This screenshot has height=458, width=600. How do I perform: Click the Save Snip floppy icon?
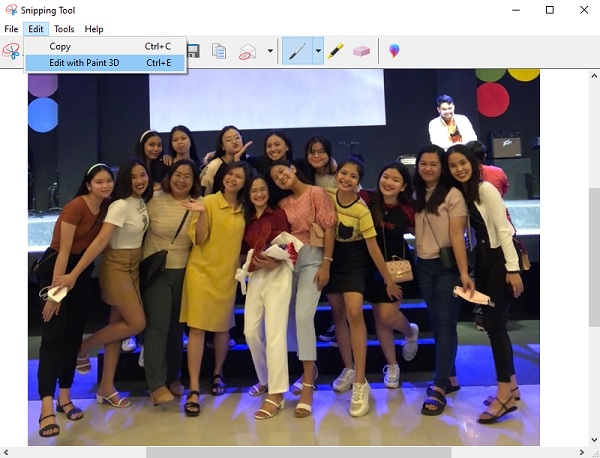pos(194,51)
